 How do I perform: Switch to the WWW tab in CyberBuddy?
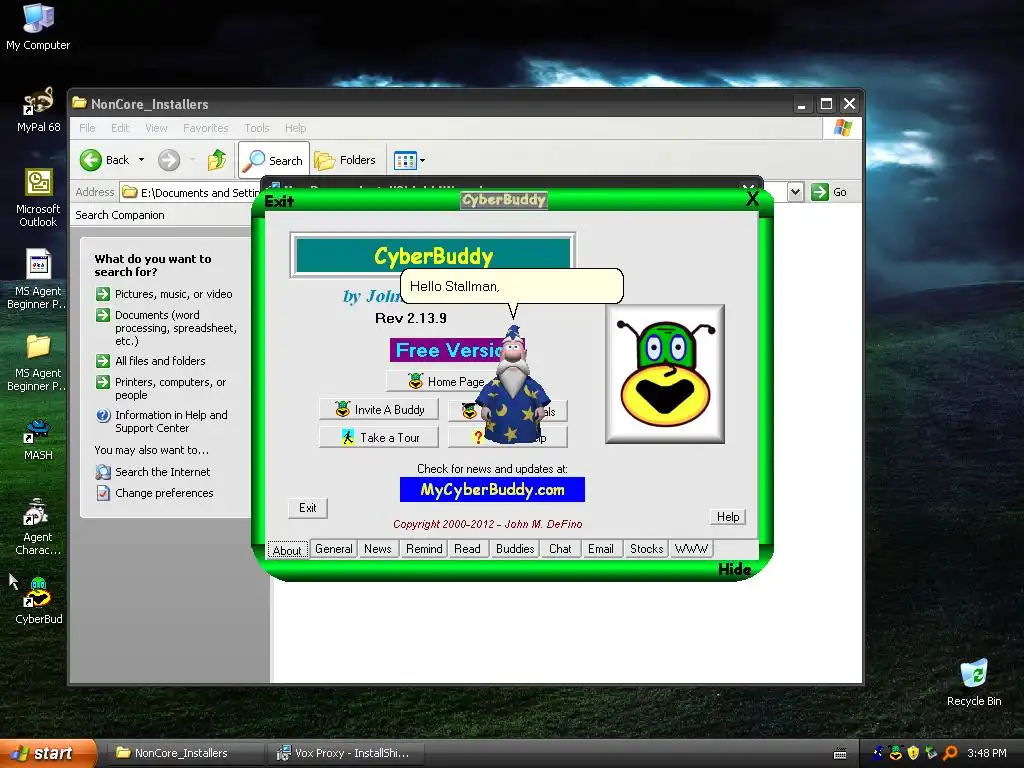(x=691, y=549)
